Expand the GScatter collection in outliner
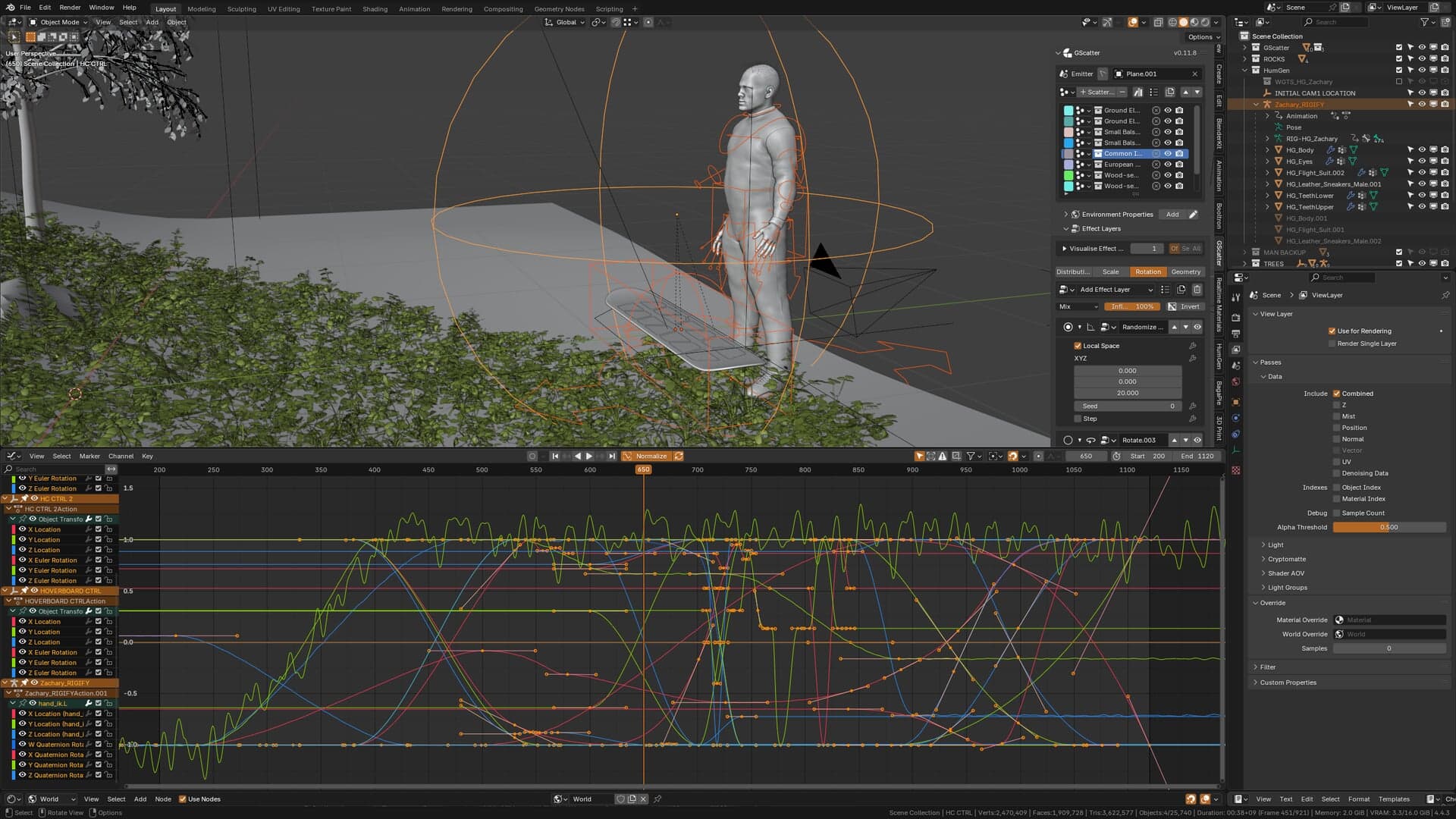 pyautogui.click(x=1244, y=47)
